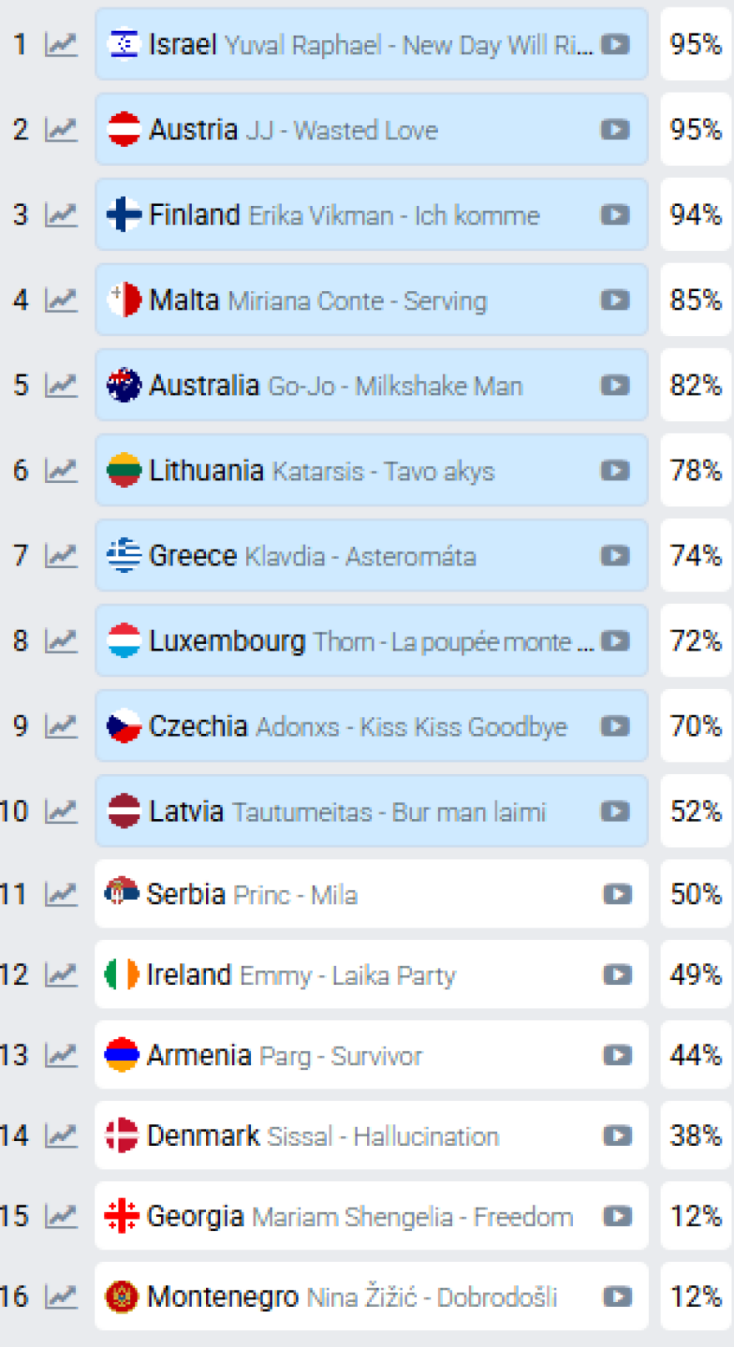This screenshot has width=734, height=1347.
Task: Click Australia's flag icon
Action: 124,385
